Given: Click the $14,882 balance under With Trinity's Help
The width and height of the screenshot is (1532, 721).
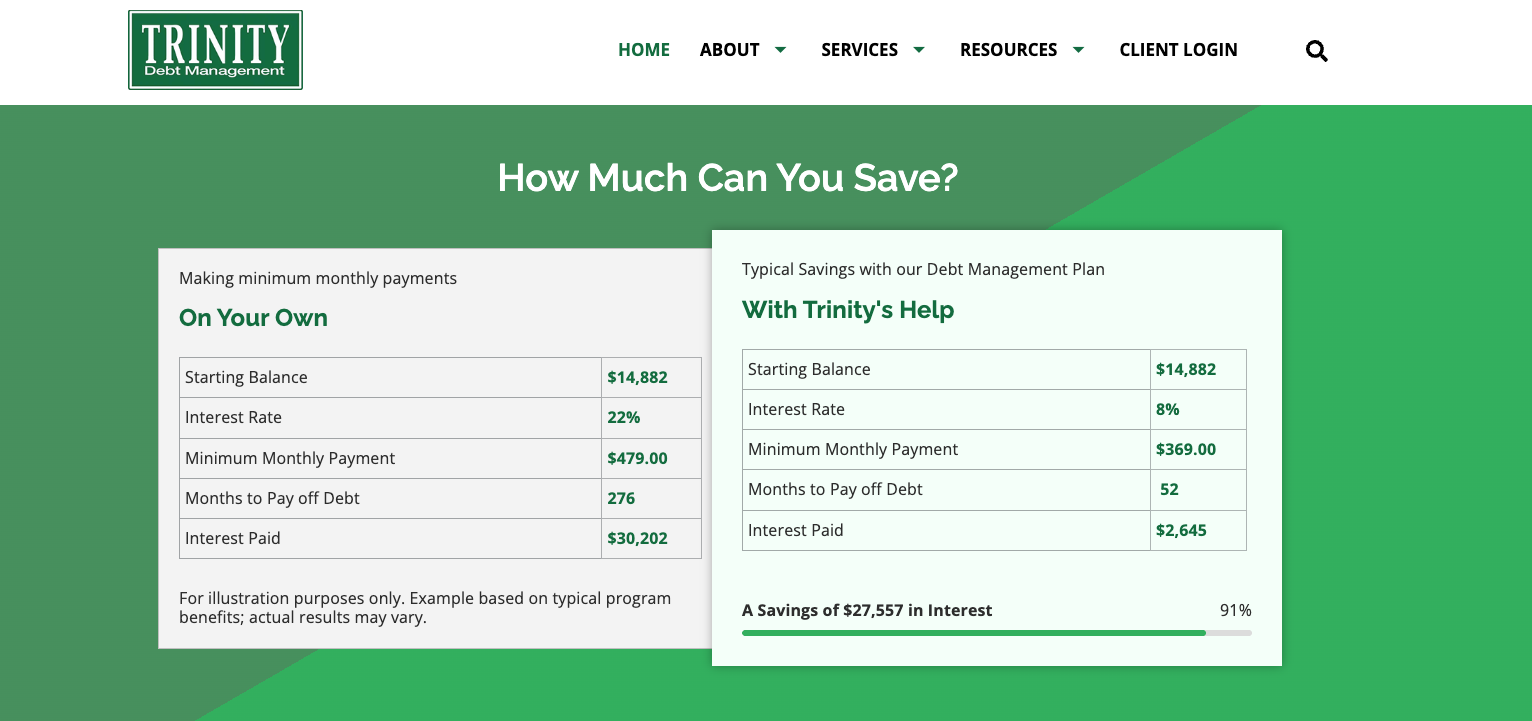Looking at the screenshot, I should 1186,369.
